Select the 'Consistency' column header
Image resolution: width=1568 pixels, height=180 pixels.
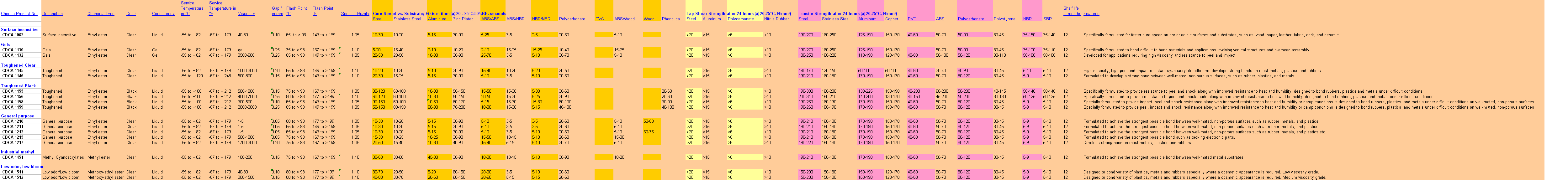click(x=163, y=13)
